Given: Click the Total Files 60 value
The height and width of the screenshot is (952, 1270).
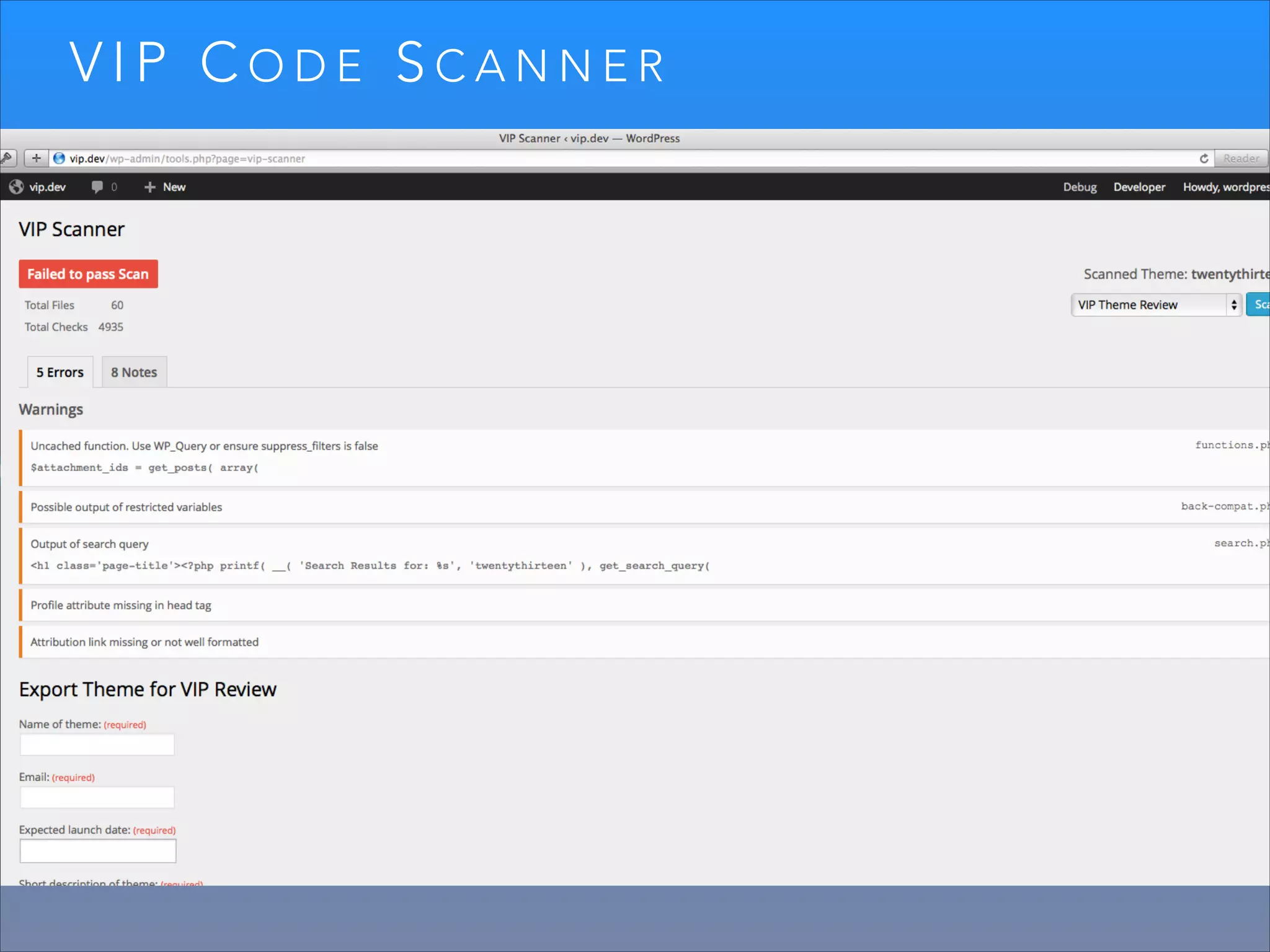Looking at the screenshot, I should coord(117,305).
